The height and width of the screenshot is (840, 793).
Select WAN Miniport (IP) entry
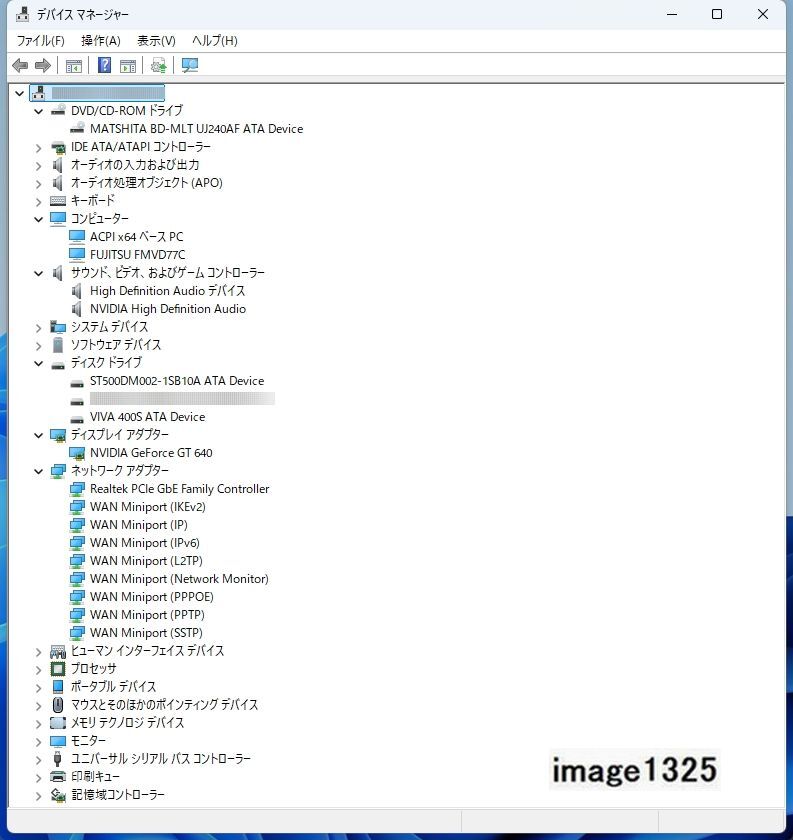click(139, 525)
